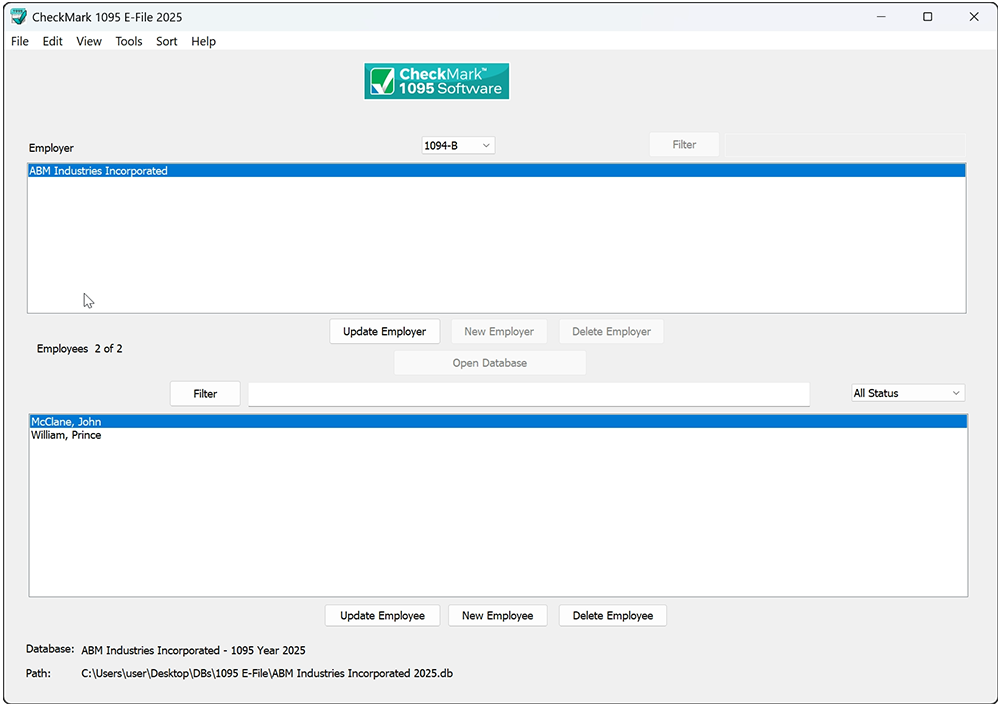Click the employee Filter button
This screenshot has height=706, width=1000.
click(x=205, y=393)
